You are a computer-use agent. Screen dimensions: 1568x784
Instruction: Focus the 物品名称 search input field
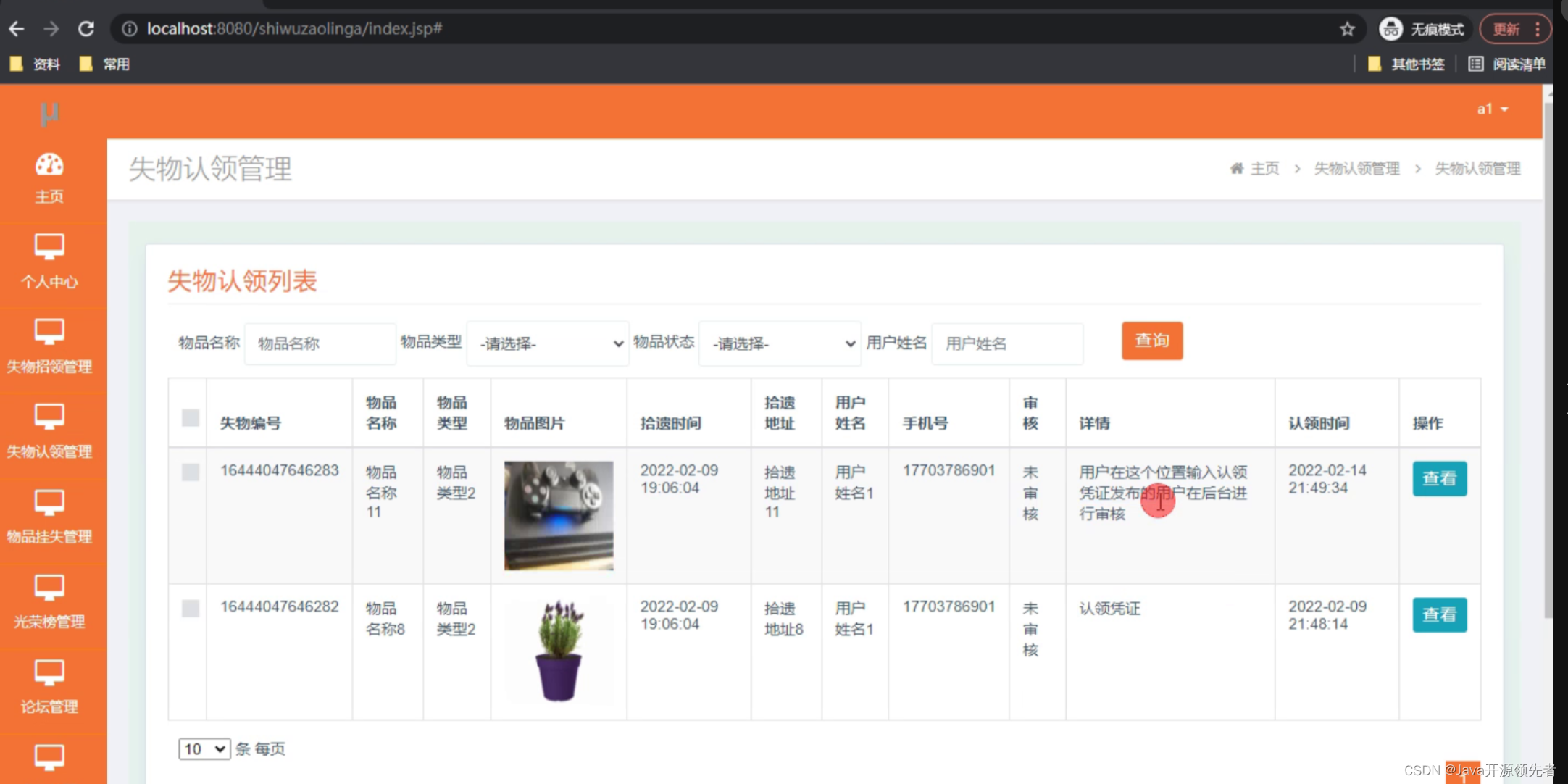point(320,343)
